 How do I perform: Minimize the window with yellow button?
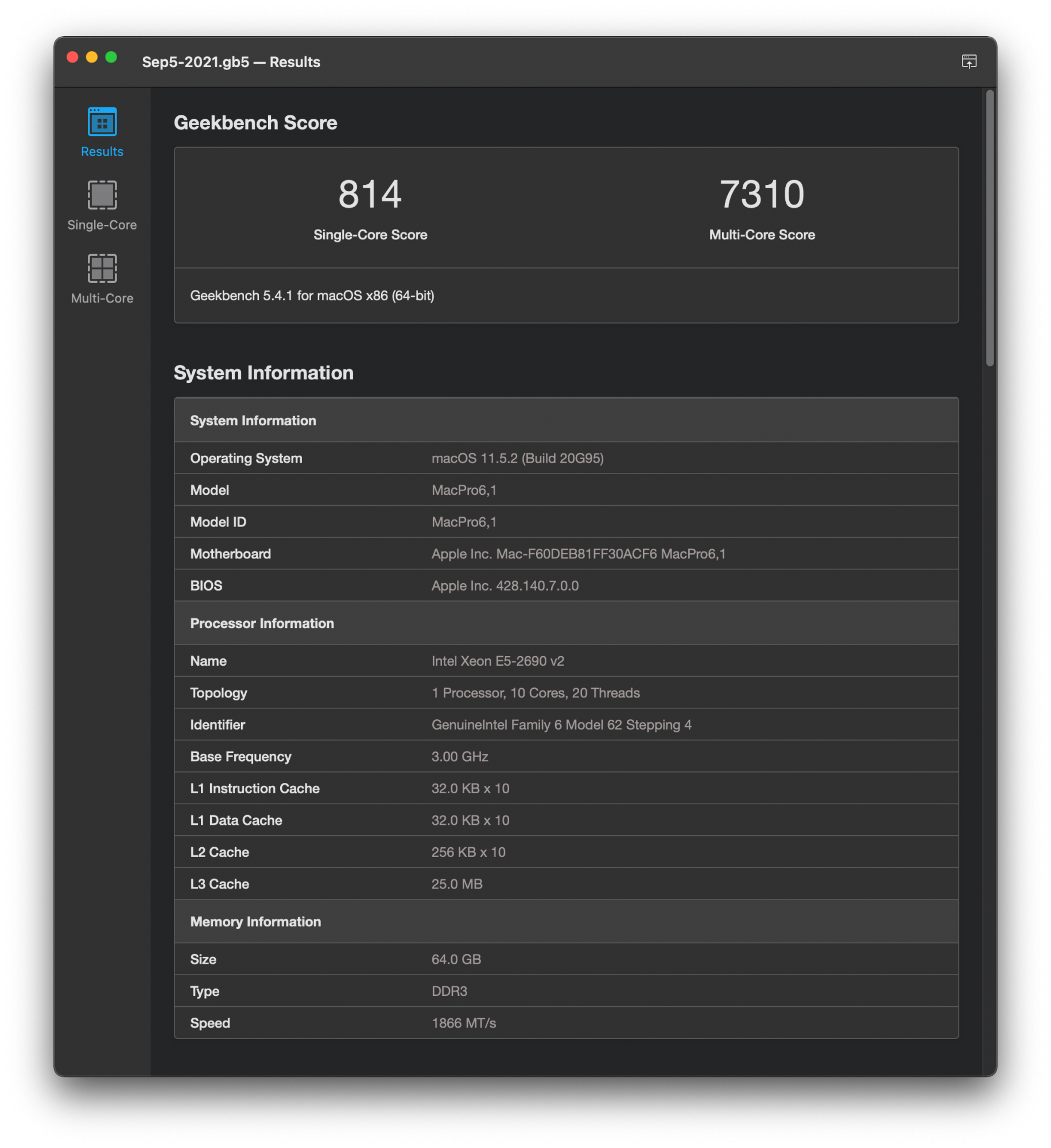(x=92, y=57)
